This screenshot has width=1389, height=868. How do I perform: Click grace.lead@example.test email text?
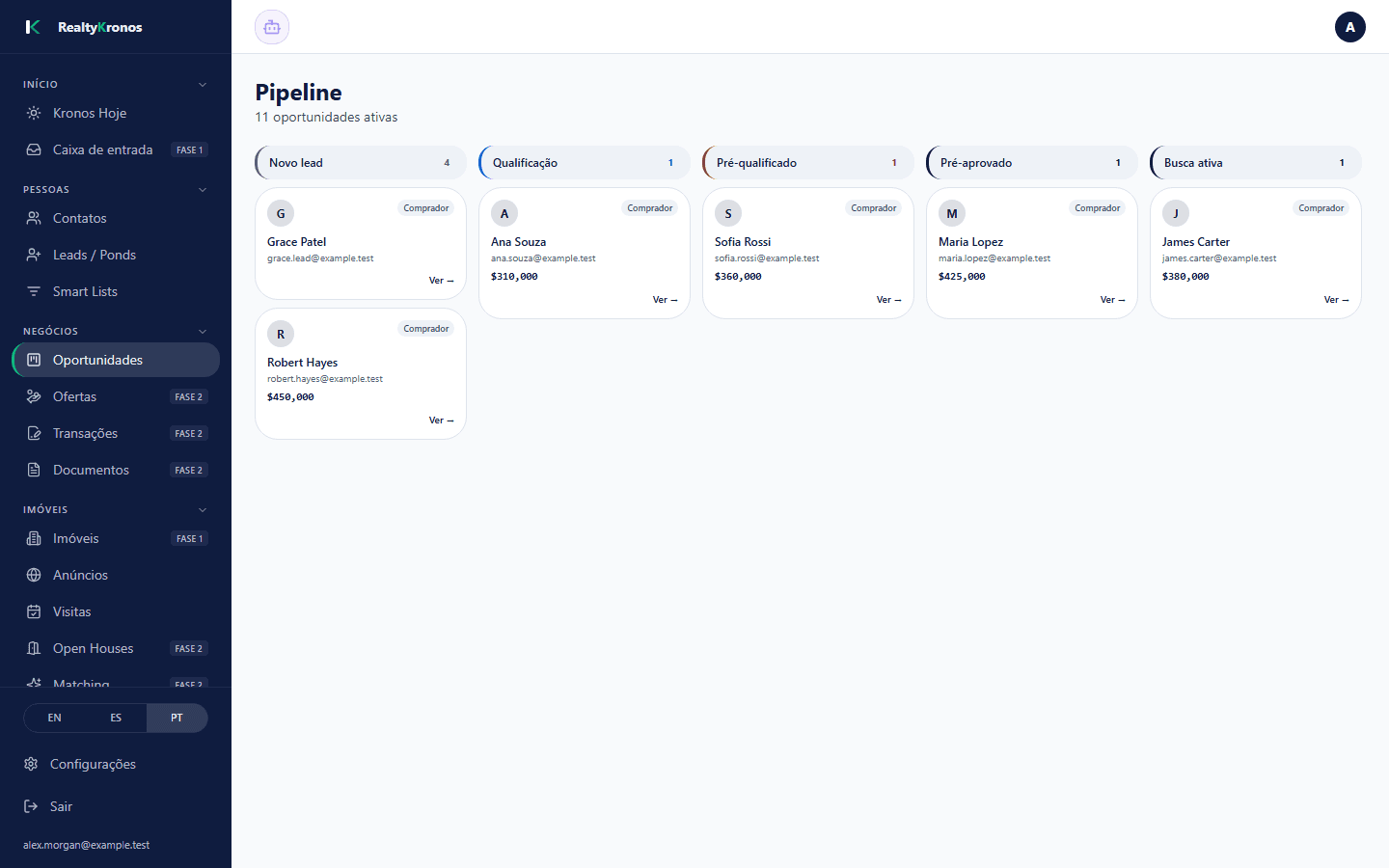320,258
